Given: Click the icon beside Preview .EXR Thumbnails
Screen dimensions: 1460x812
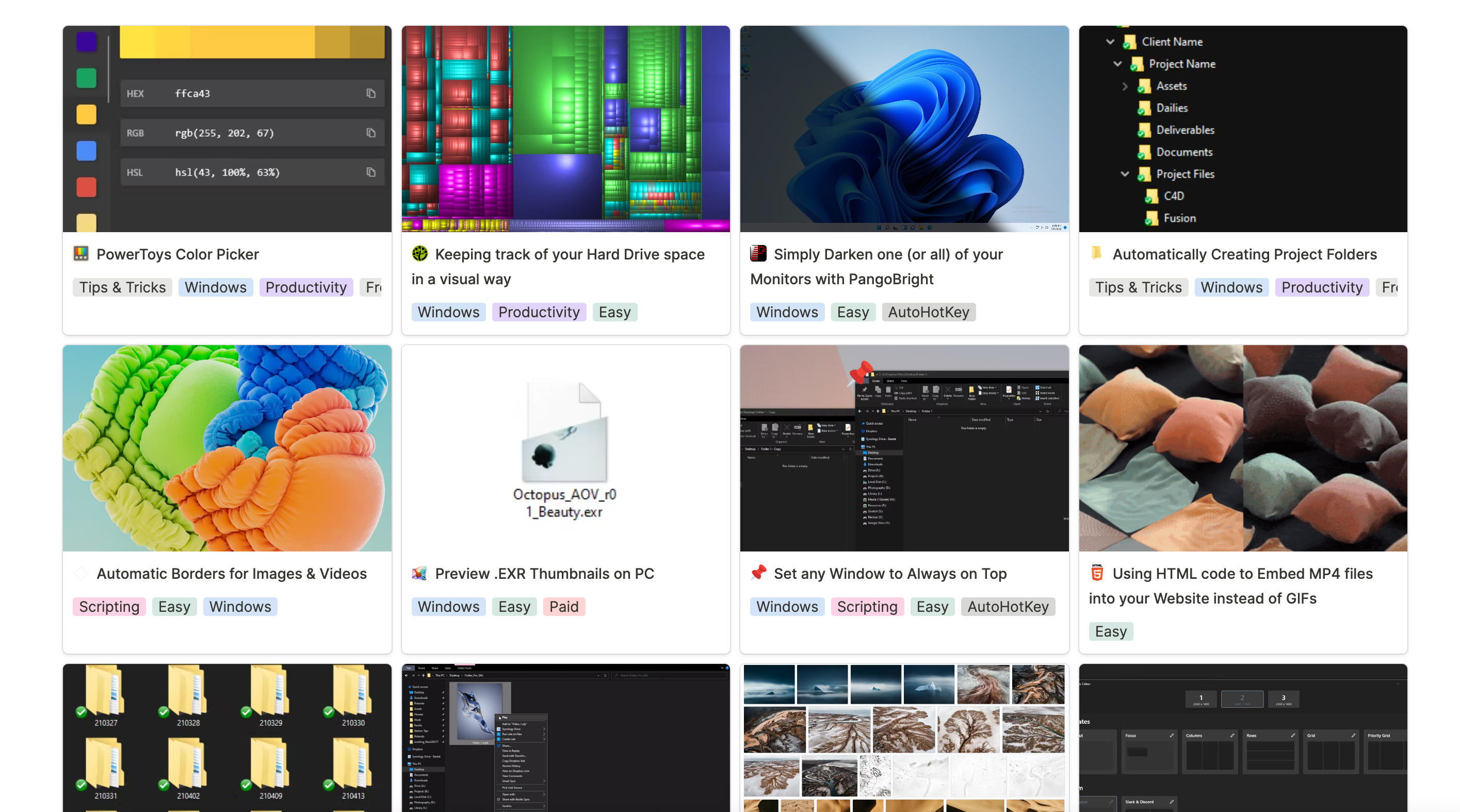Looking at the screenshot, I should point(419,574).
